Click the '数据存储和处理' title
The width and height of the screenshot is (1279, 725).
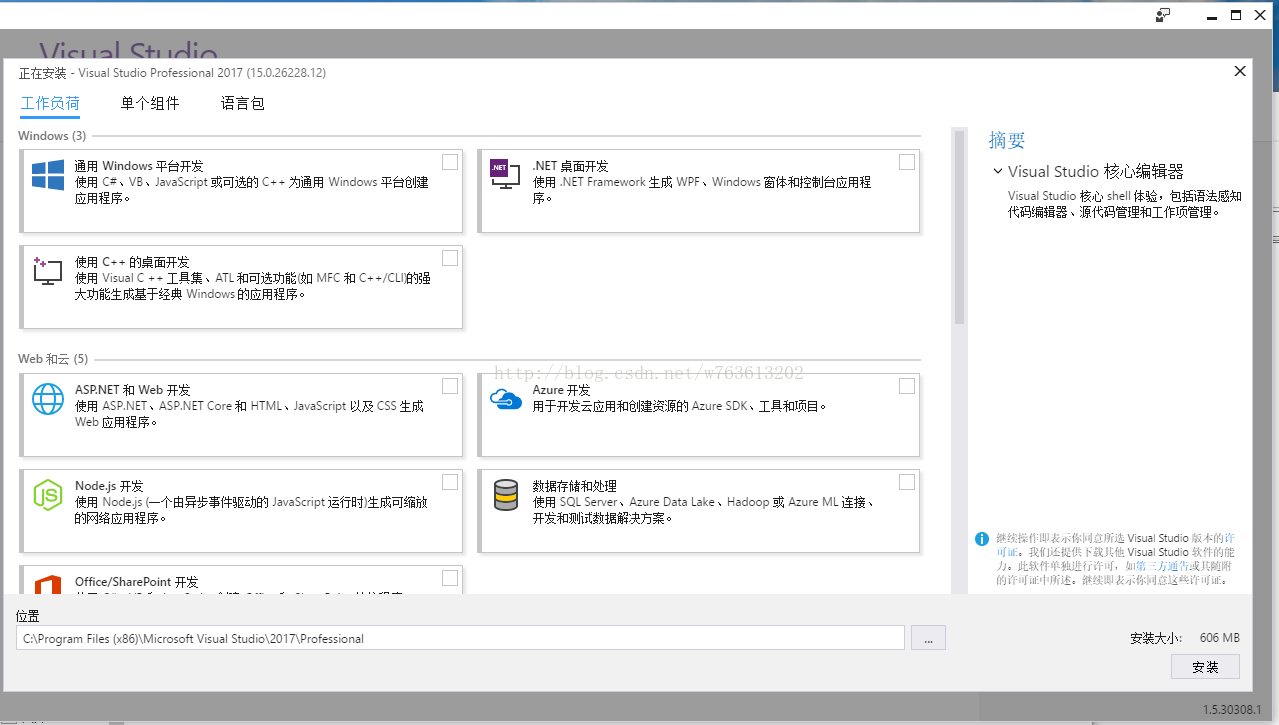pos(575,486)
